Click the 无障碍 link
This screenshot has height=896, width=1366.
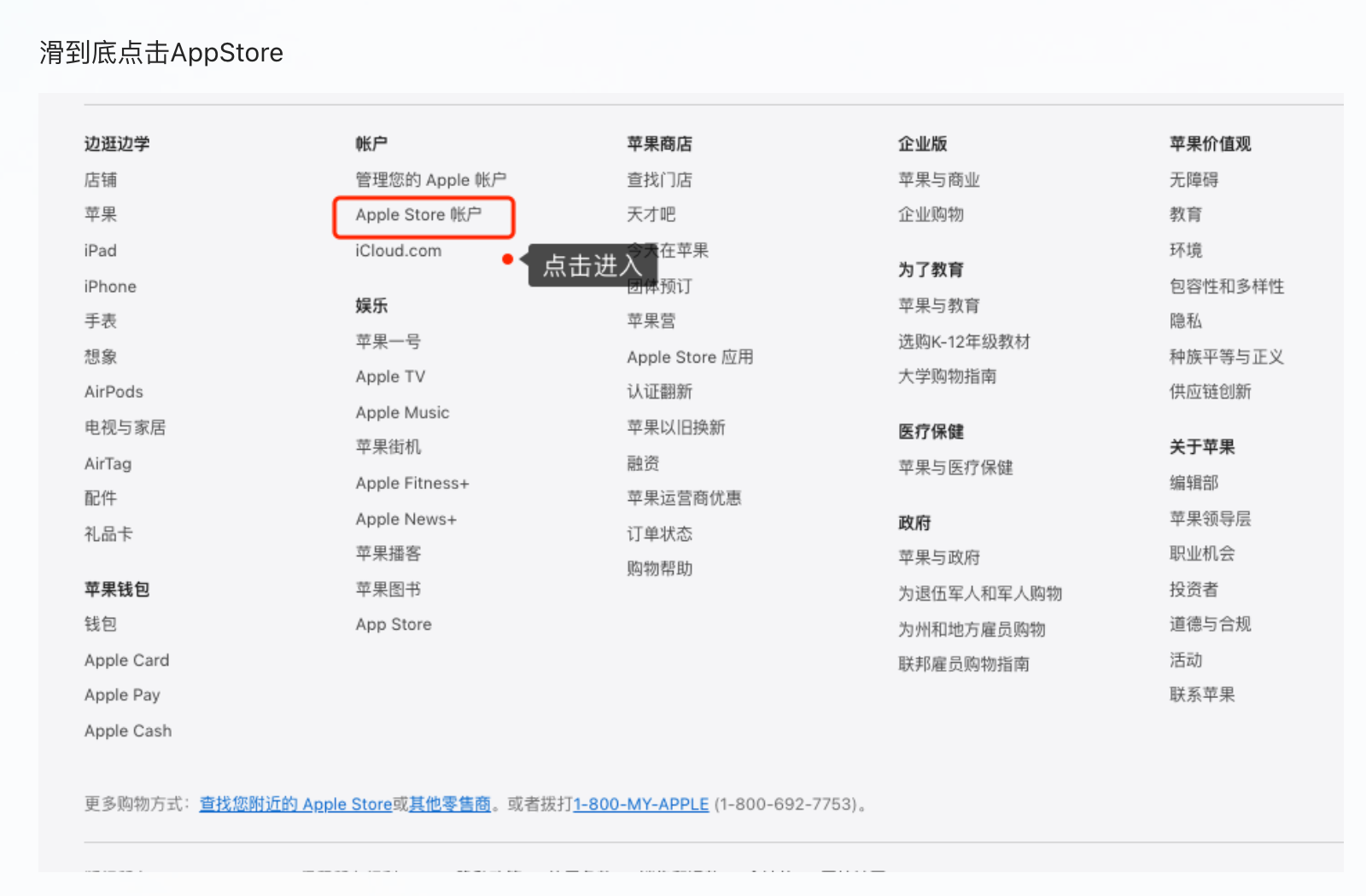[1194, 180]
